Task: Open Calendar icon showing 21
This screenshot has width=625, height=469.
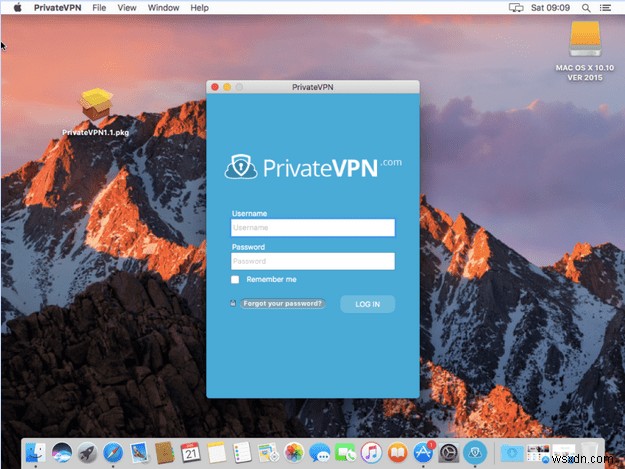Action: (x=191, y=453)
